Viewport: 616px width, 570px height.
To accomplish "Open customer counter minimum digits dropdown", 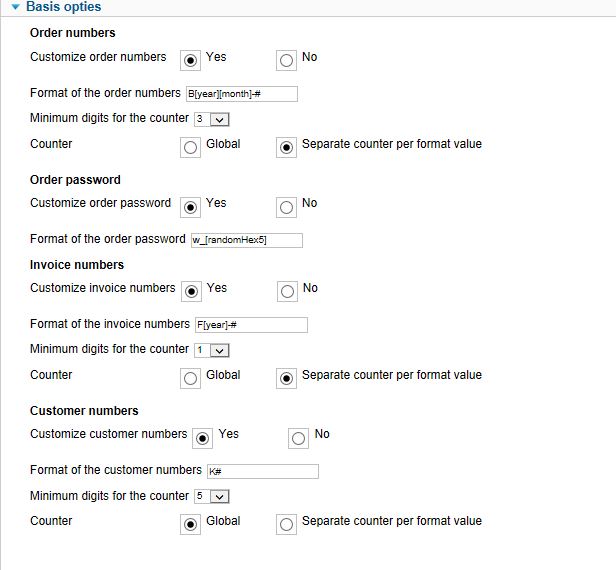I will tap(212, 497).
